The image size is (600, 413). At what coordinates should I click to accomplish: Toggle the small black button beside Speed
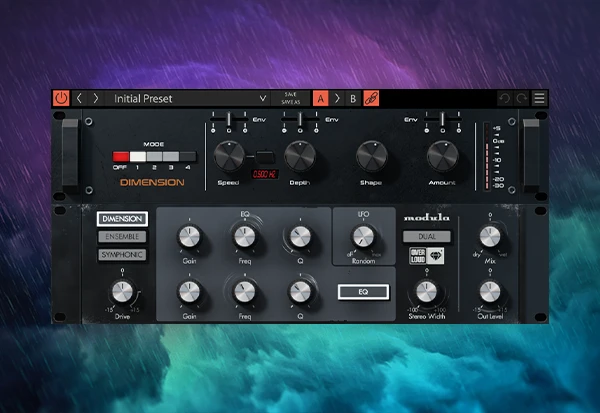265,157
